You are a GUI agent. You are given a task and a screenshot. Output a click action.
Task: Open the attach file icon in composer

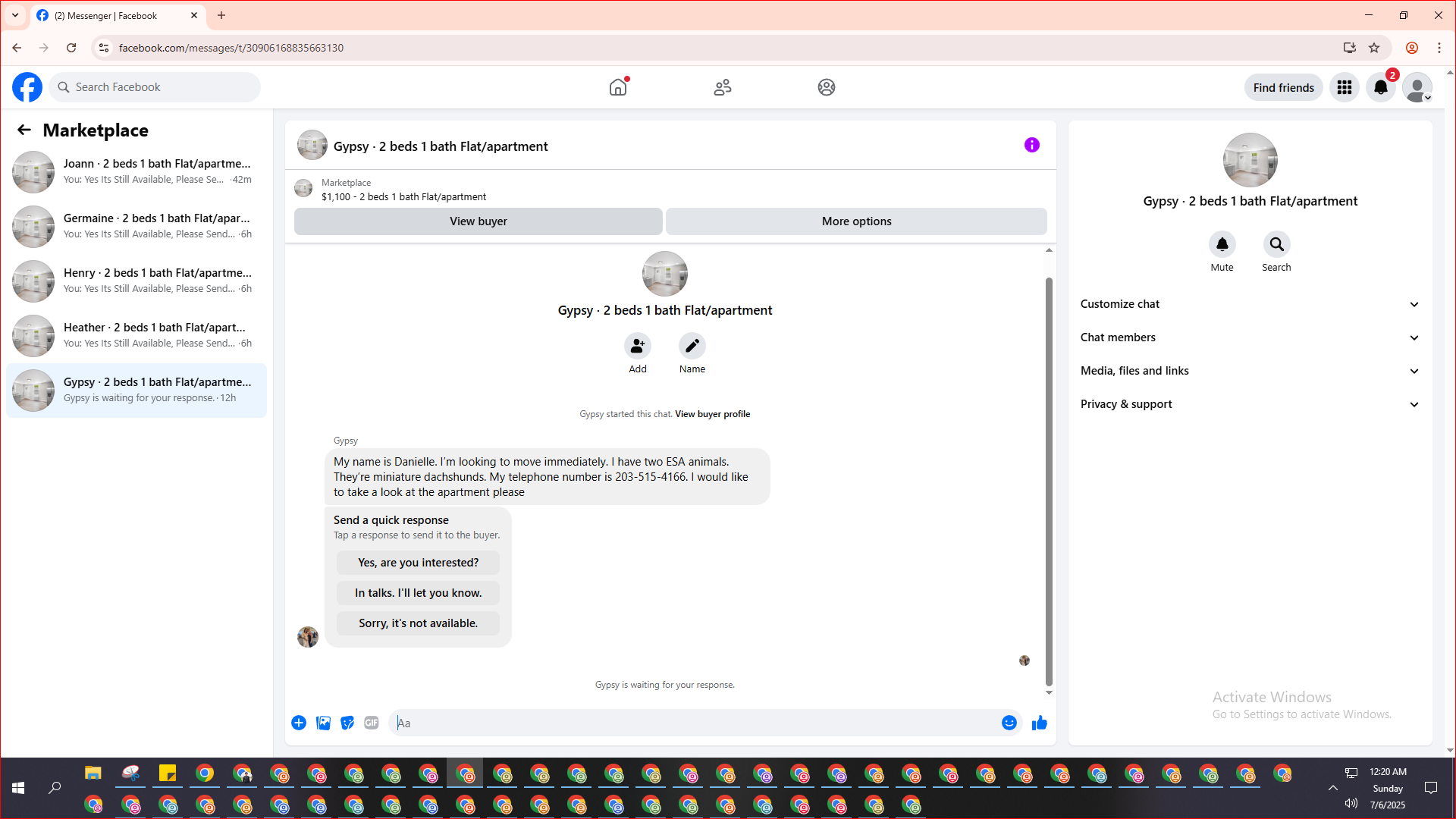(x=323, y=723)
